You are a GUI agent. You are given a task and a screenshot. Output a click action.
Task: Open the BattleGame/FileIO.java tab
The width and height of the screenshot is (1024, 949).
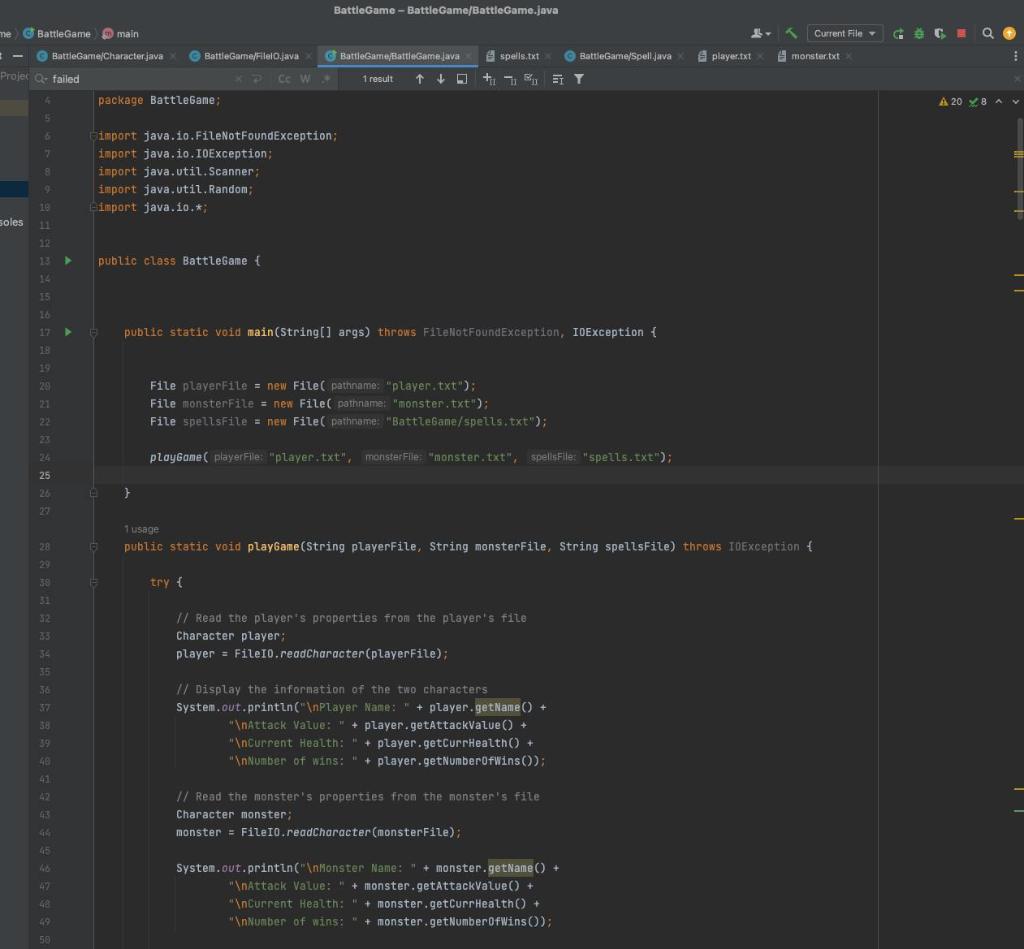250,56
